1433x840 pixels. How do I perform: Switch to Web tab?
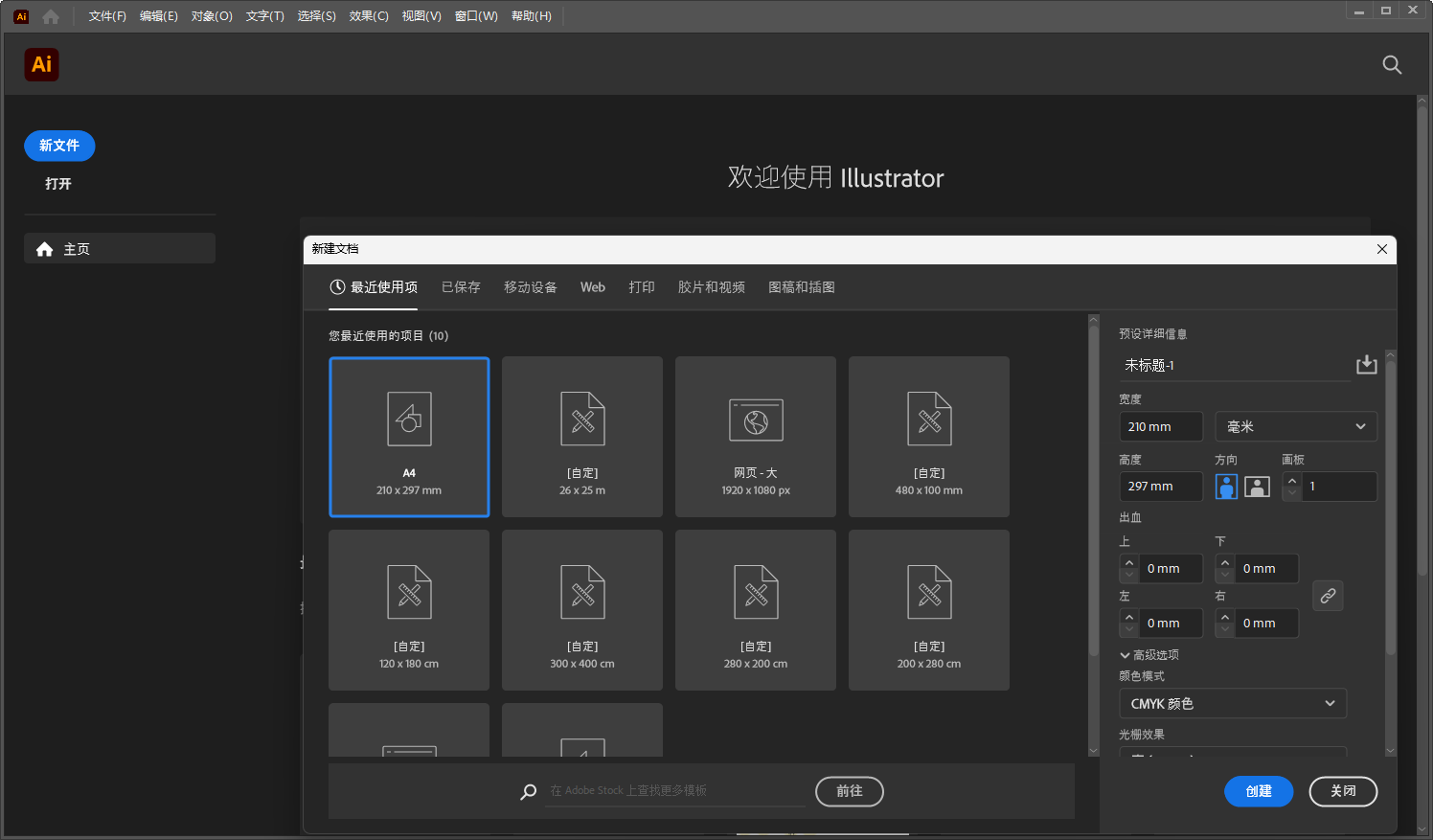593,287
